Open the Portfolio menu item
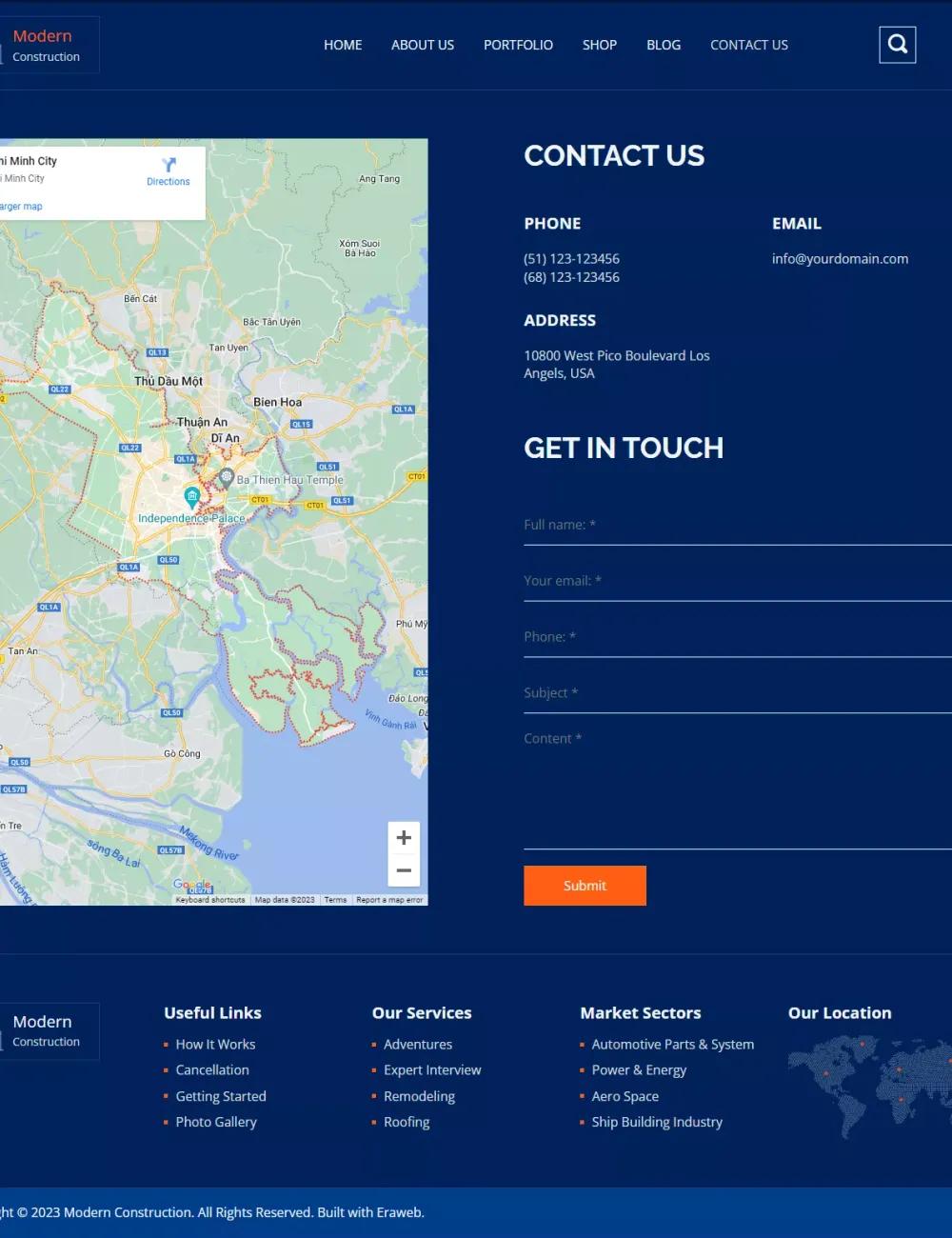The height and width of the screenshot is (1238, 952). click(518, 45)
